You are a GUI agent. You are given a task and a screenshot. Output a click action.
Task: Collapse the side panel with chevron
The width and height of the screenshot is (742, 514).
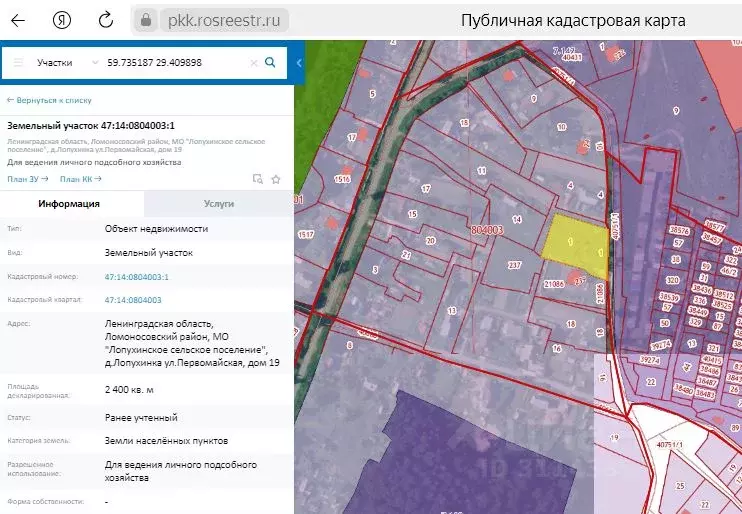(299, 63)
